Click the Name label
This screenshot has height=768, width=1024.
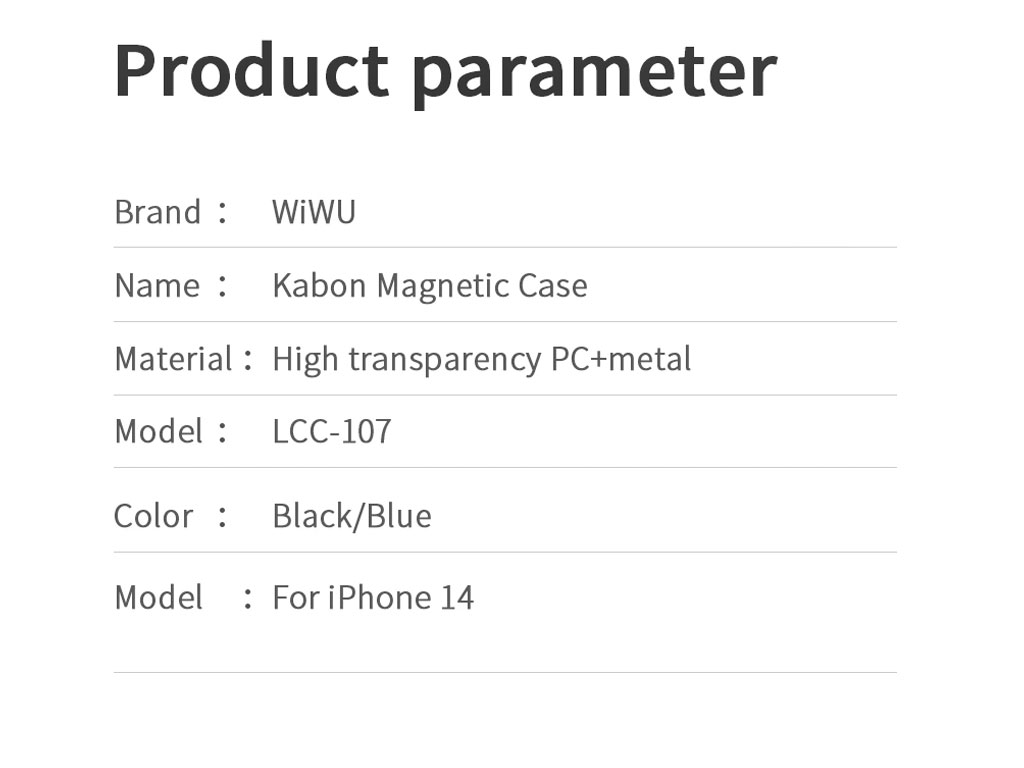click(x=157, y=286)
